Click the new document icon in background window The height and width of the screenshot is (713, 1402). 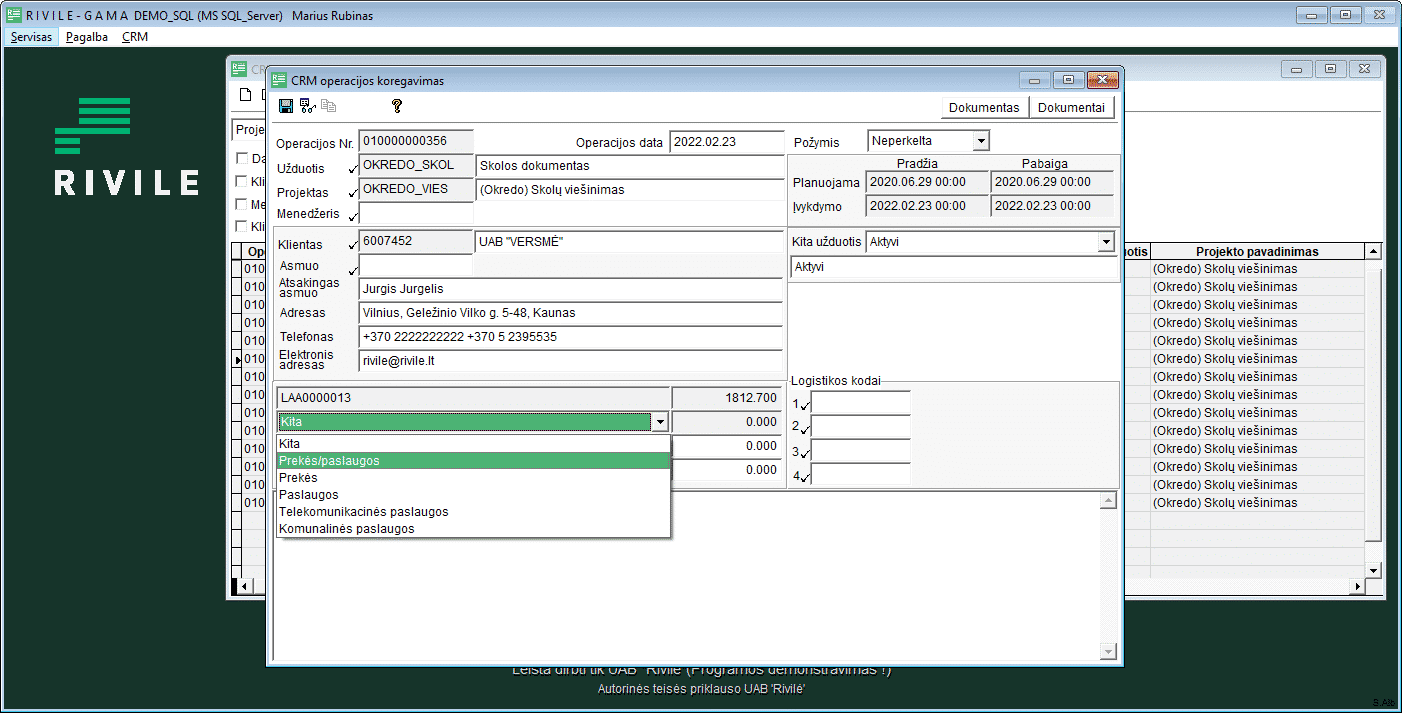click(245, 95)
